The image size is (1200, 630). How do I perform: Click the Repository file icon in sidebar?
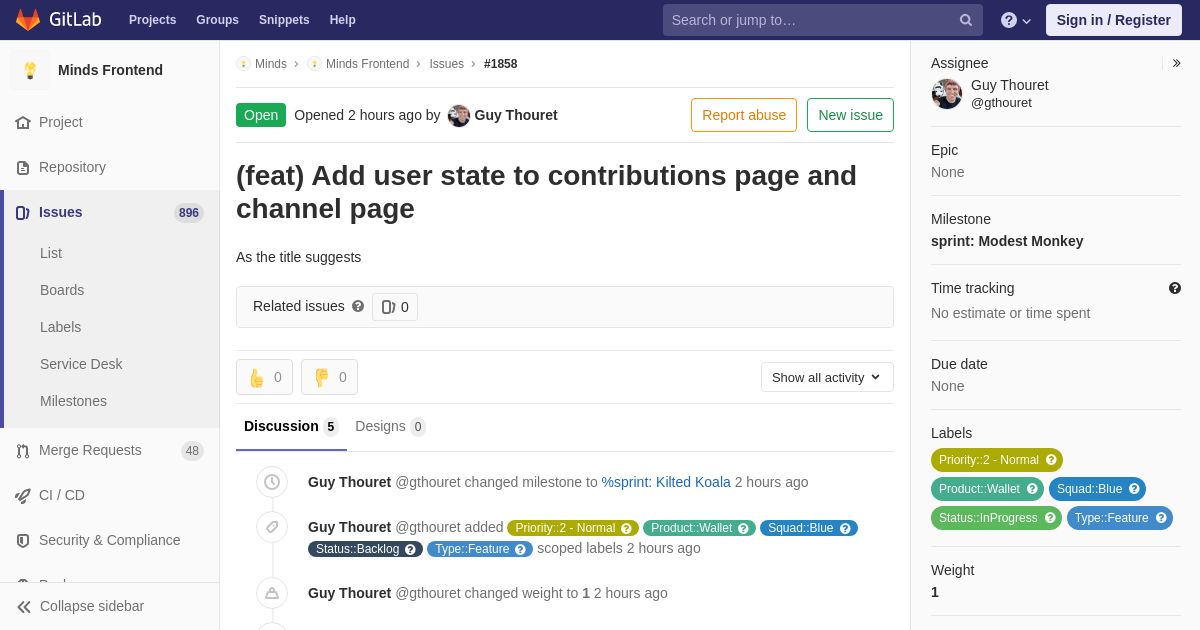coord(23,167)
